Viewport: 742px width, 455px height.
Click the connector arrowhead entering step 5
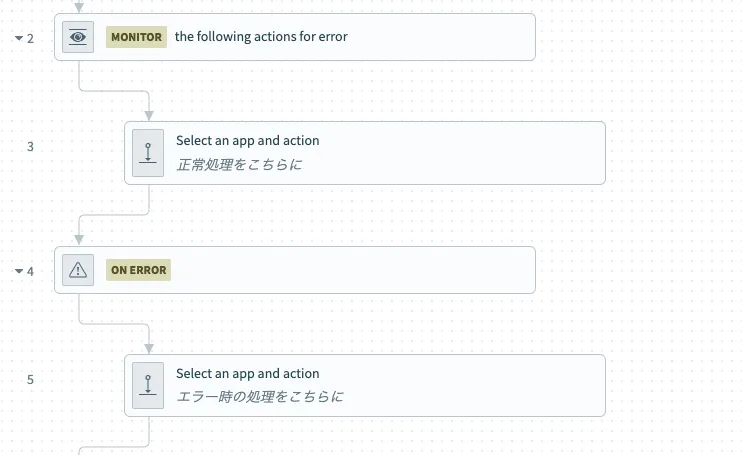point(149,348)
